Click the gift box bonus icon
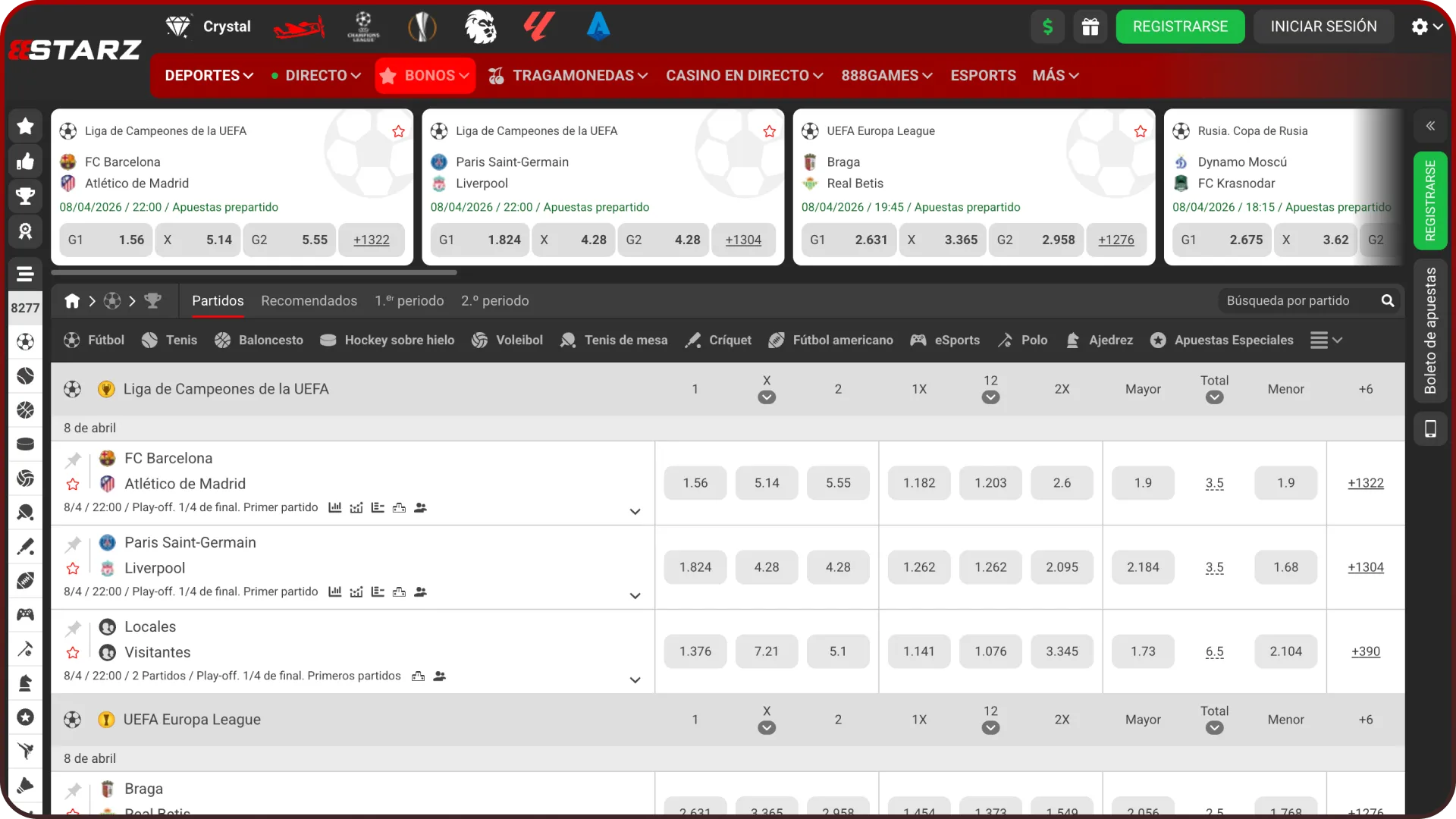 point(1090,27)
